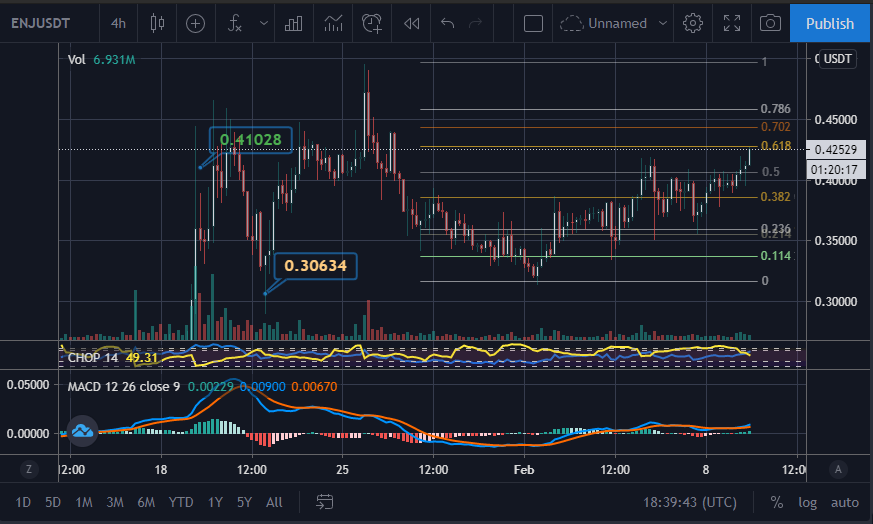Open the USDT currency selector
873x524 pixels.
837,59
